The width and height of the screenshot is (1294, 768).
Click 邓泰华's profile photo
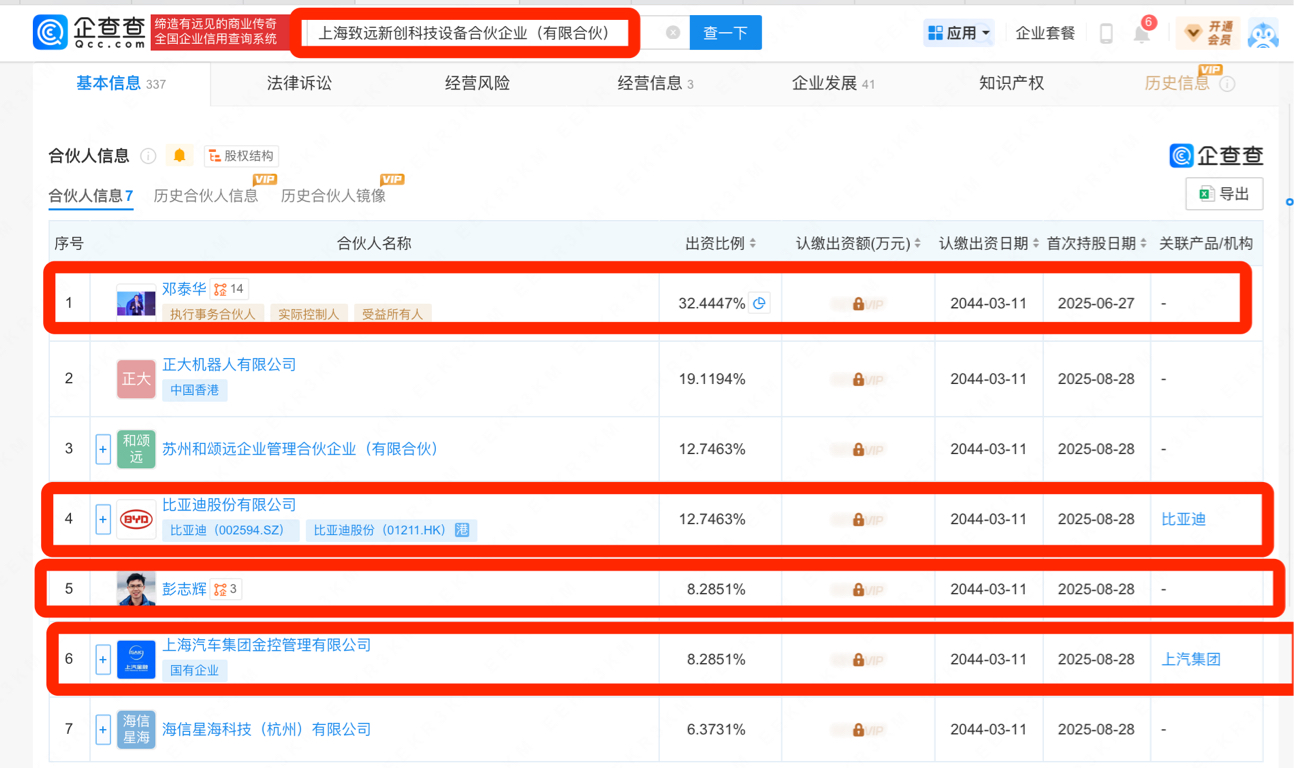[136, 302]
